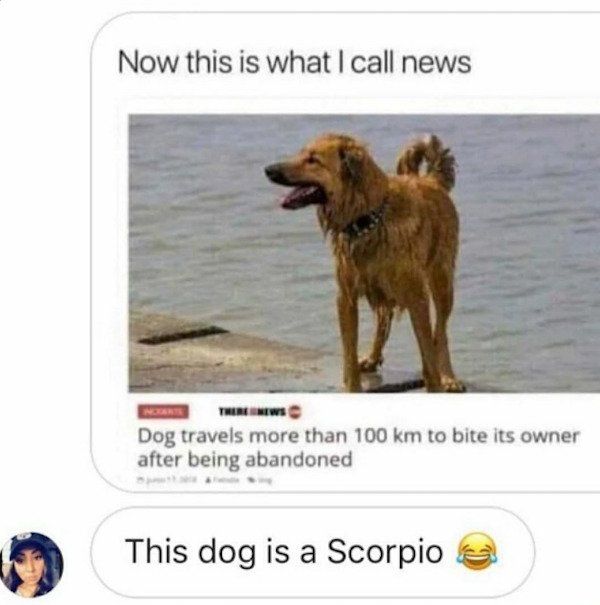
Task: Click the calendar icon under the headline
Action: tap(140, 480)
